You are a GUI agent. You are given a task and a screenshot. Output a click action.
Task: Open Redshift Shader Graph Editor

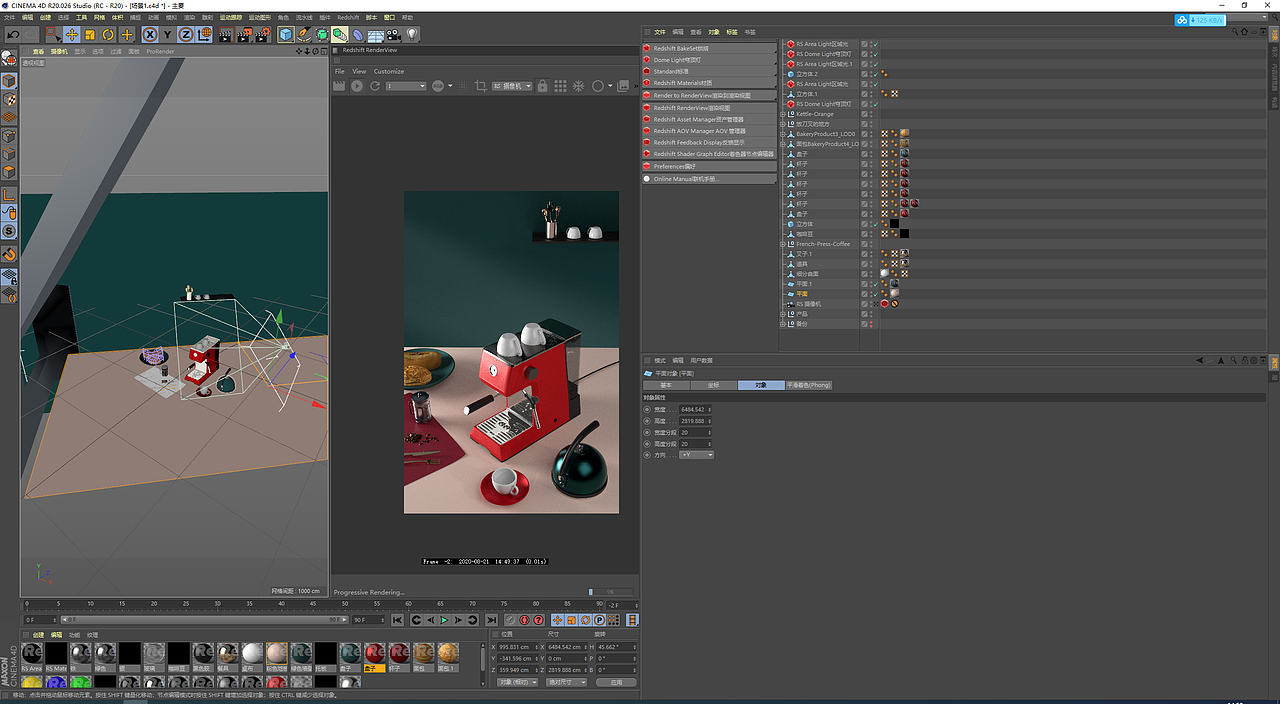click(x=709, y=154)
